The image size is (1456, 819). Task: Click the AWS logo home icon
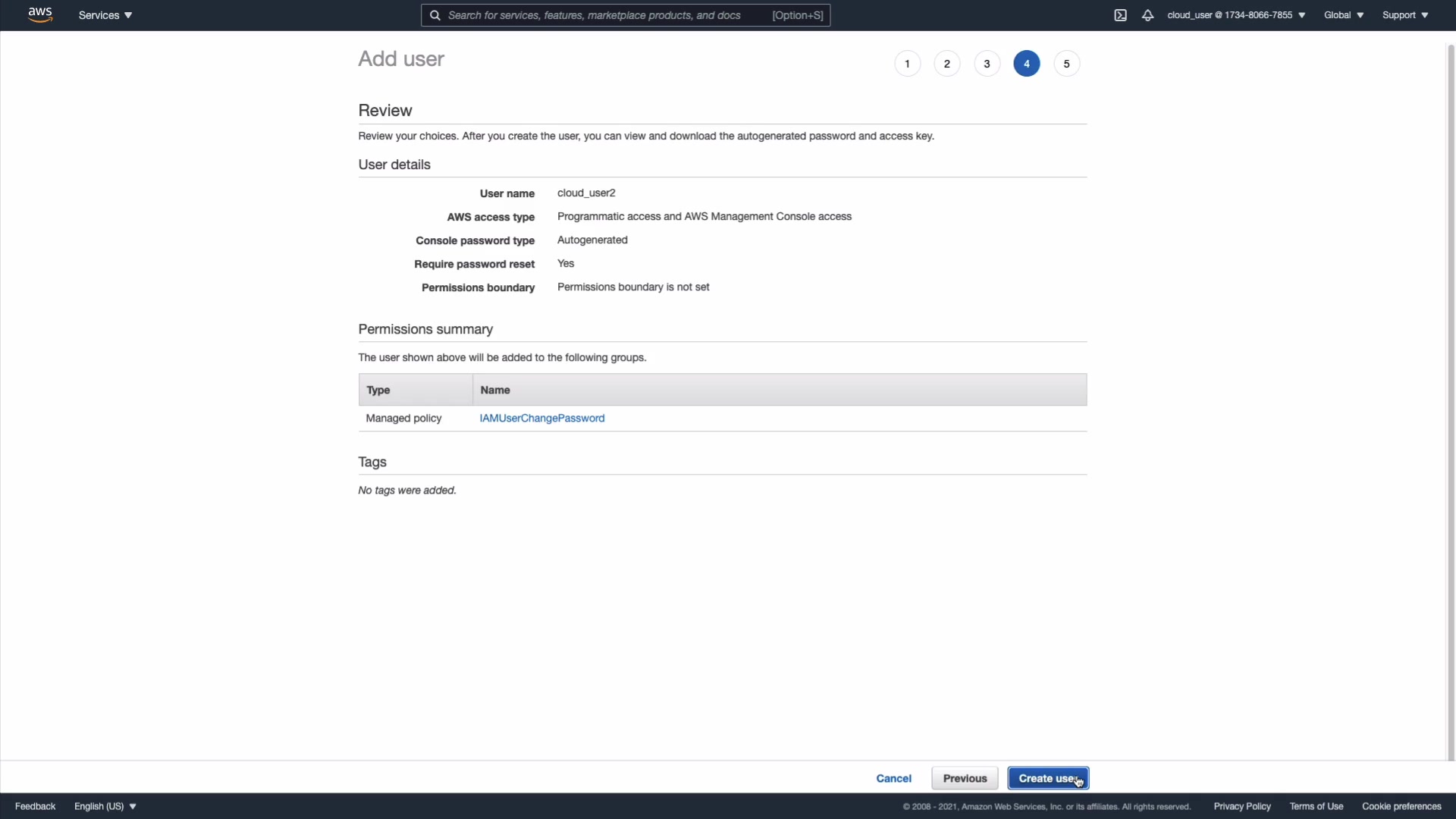tap(39, 15)
